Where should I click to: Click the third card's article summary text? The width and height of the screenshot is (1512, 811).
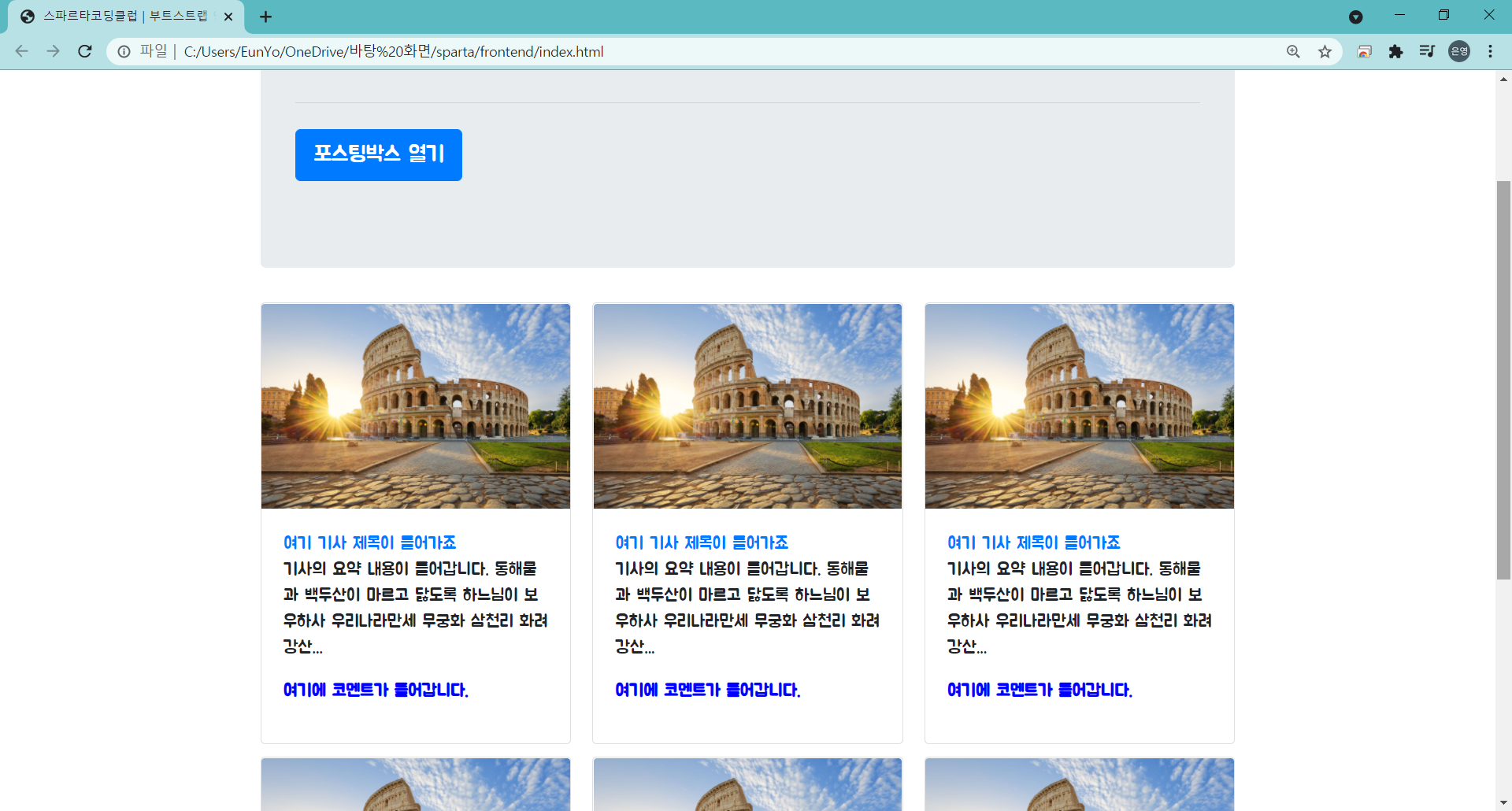pyautogui.click(x=1079, y=607)
